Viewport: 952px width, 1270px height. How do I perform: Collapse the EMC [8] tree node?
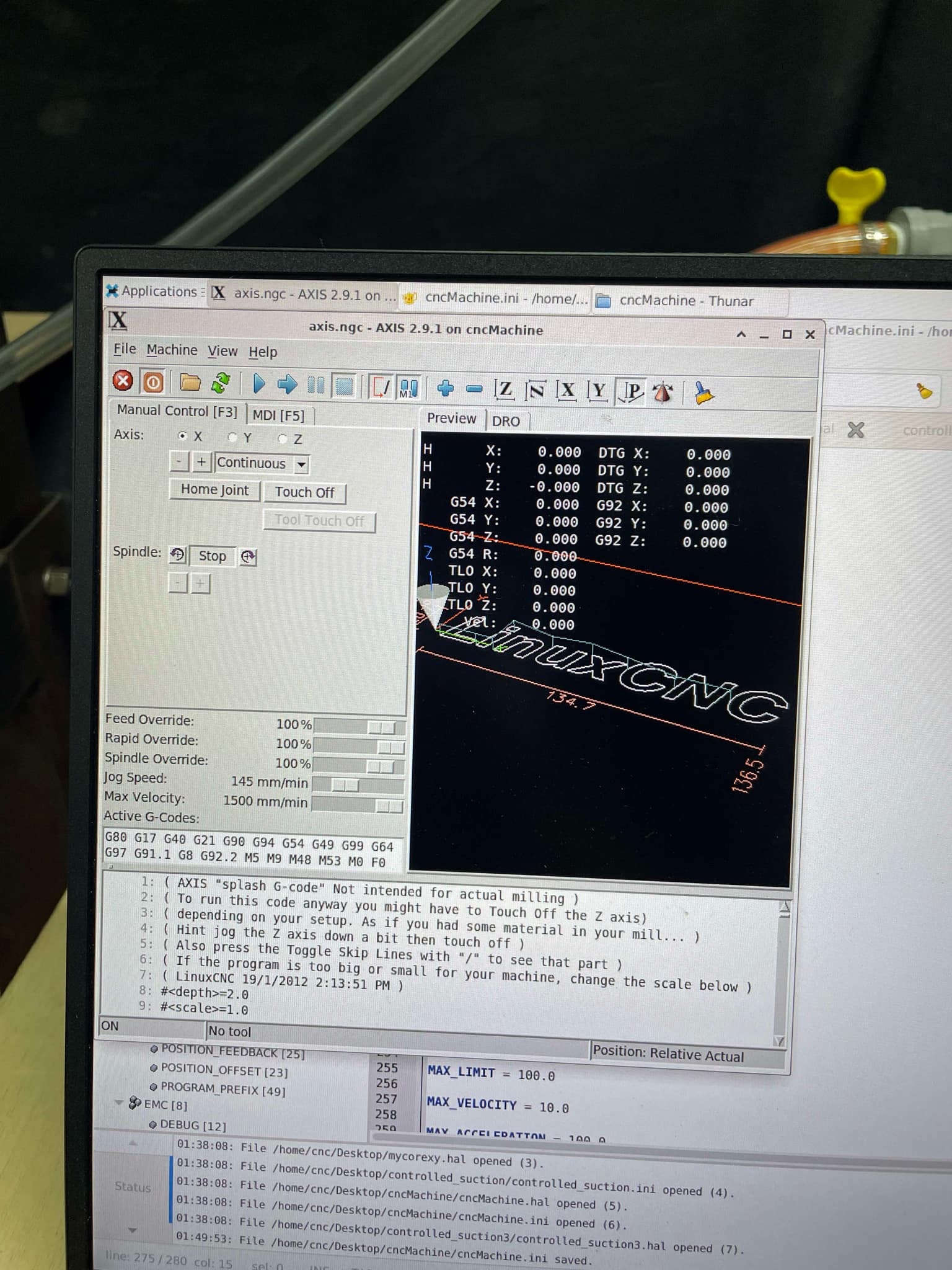click(x=119, y=1103)
